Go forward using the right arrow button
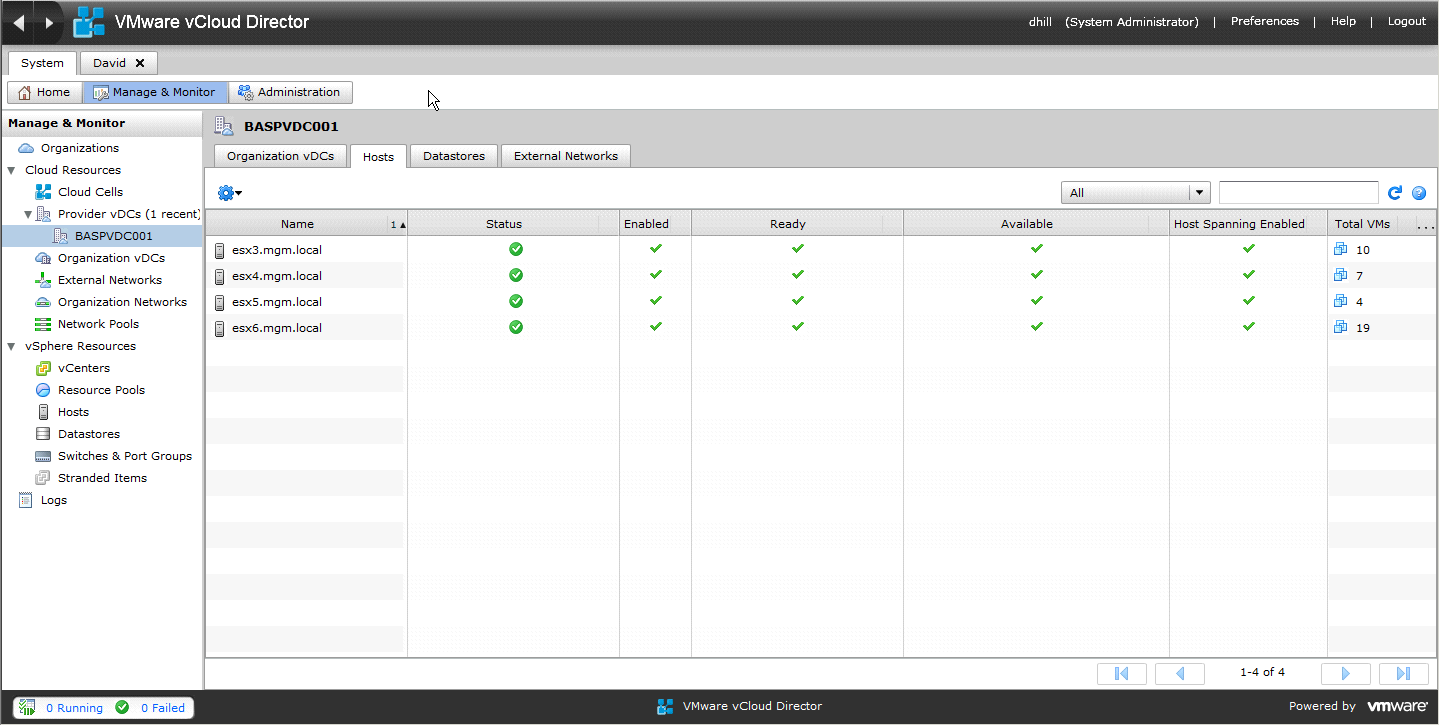The height and width of the screenshot is (725, 1440). click(48, 22)
